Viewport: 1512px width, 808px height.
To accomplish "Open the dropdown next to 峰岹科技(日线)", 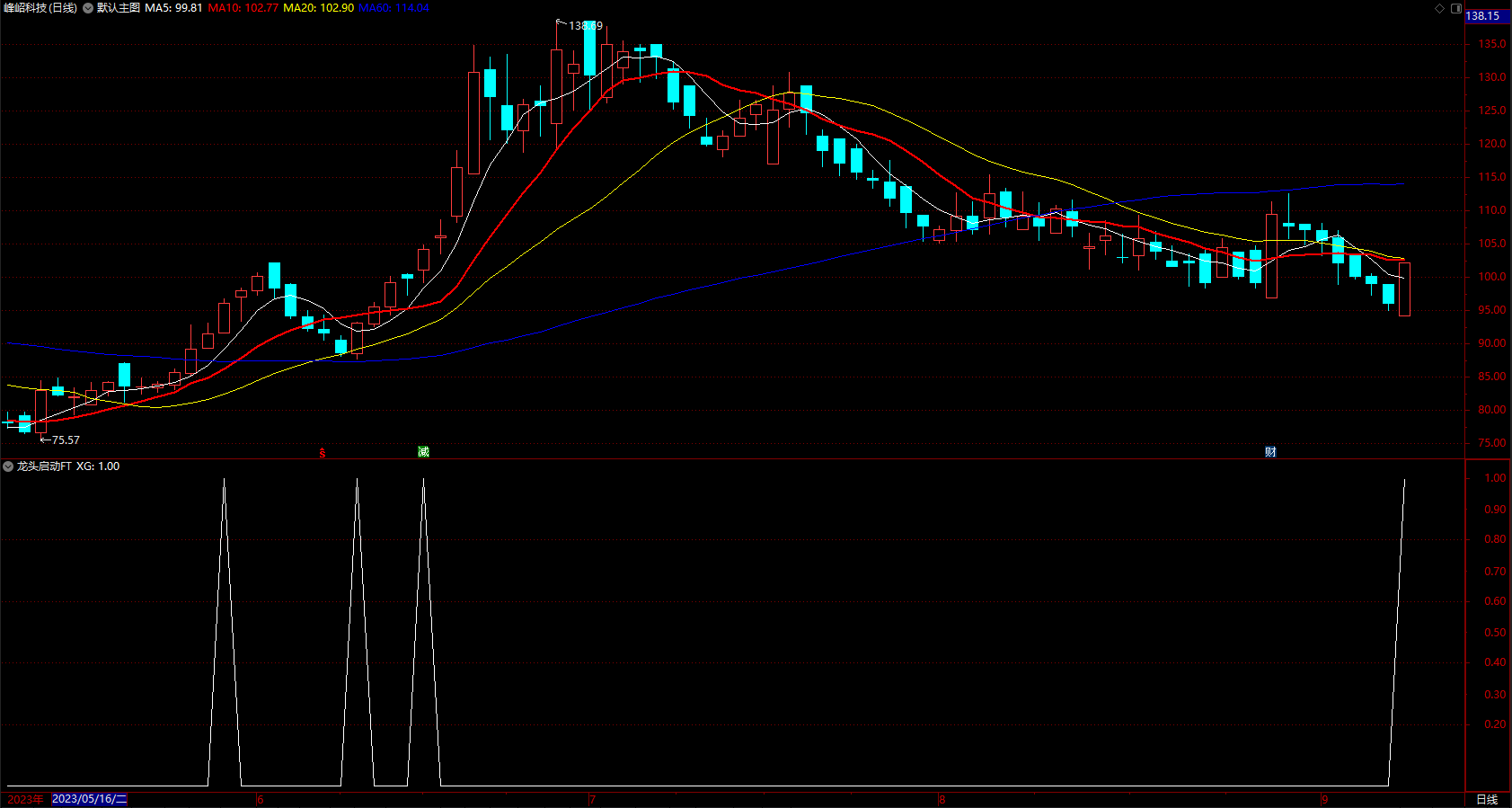I will click(88, 8).
